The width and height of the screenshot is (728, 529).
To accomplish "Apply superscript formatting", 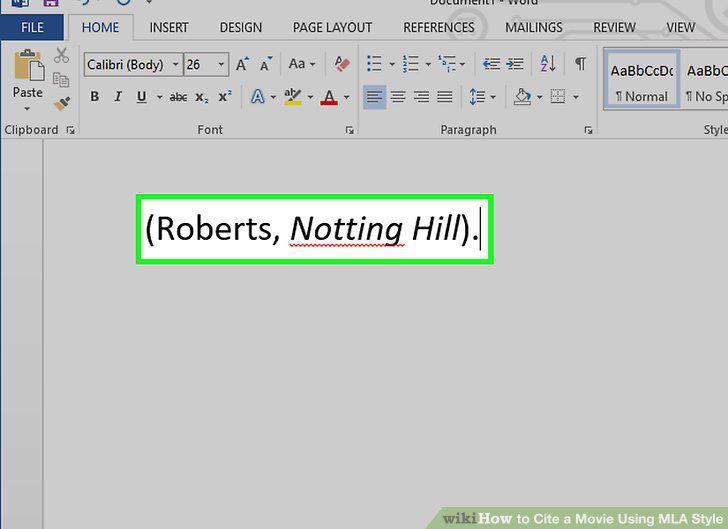I will pos(225,97).
